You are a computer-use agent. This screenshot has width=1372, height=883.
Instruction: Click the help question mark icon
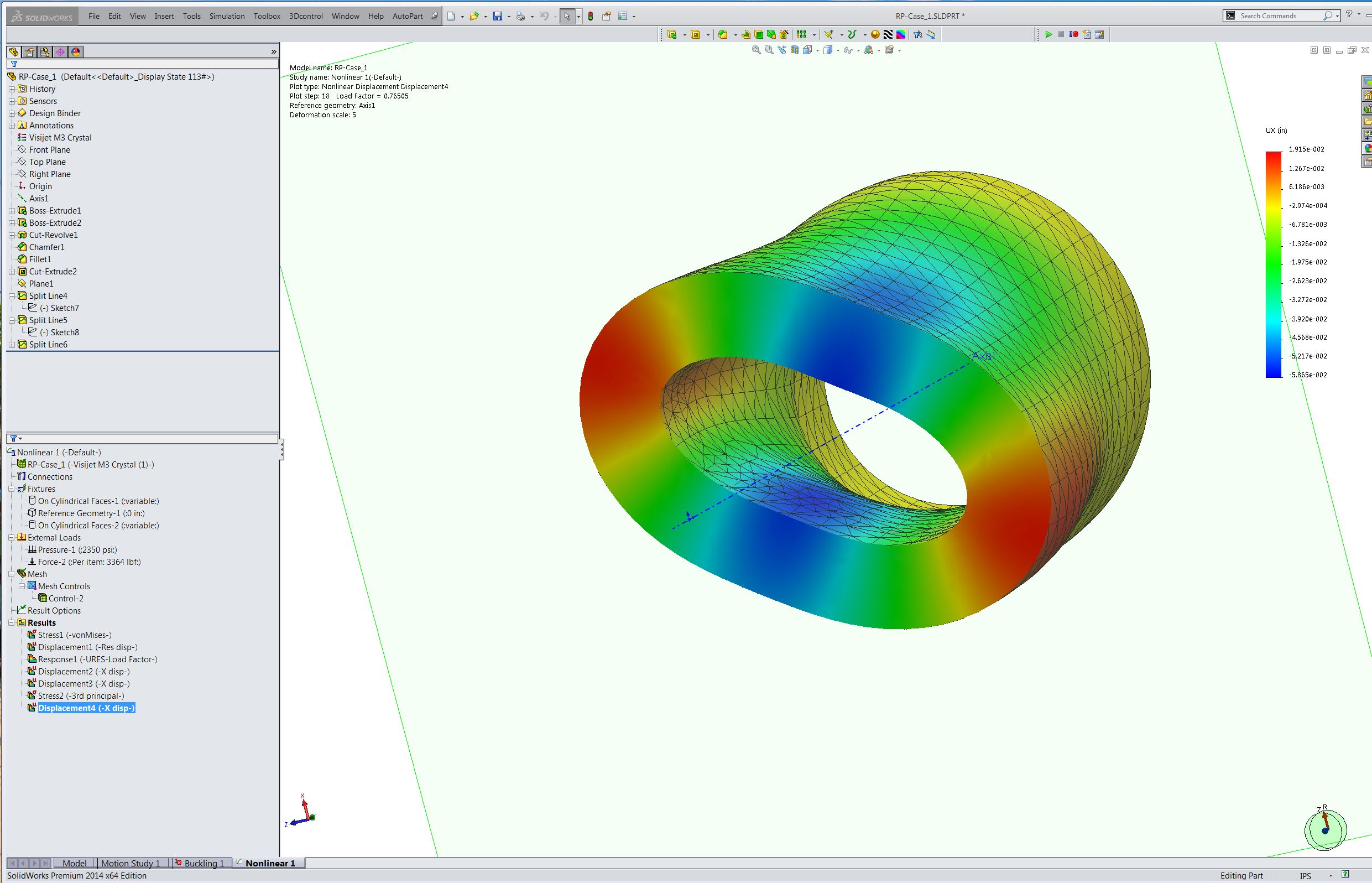pyautogui.click(x=1349, y=14)
